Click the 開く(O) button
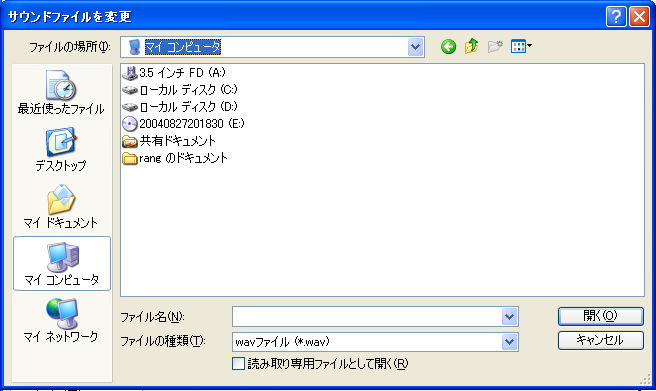656x391 pixels. click(600, 316)
